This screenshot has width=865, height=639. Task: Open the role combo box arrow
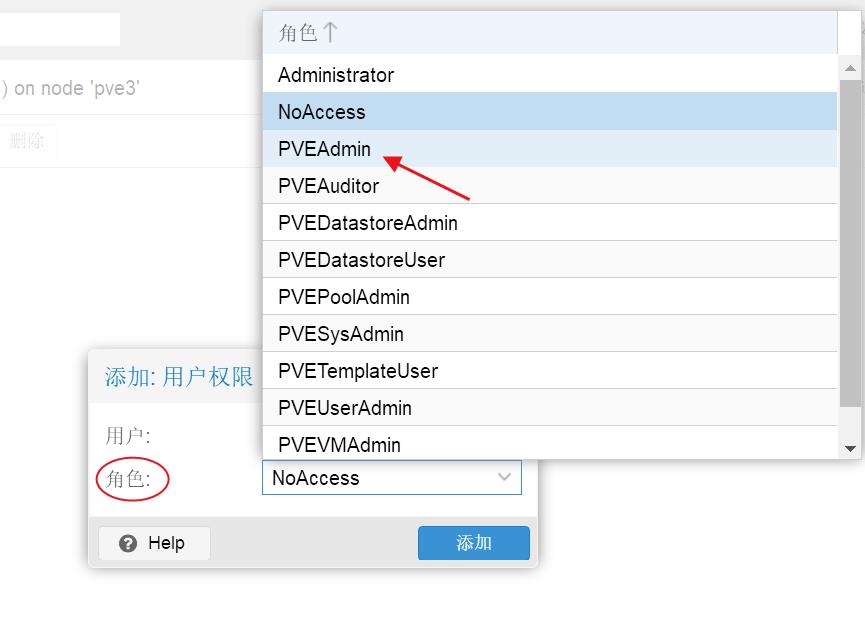click(504, 477)
